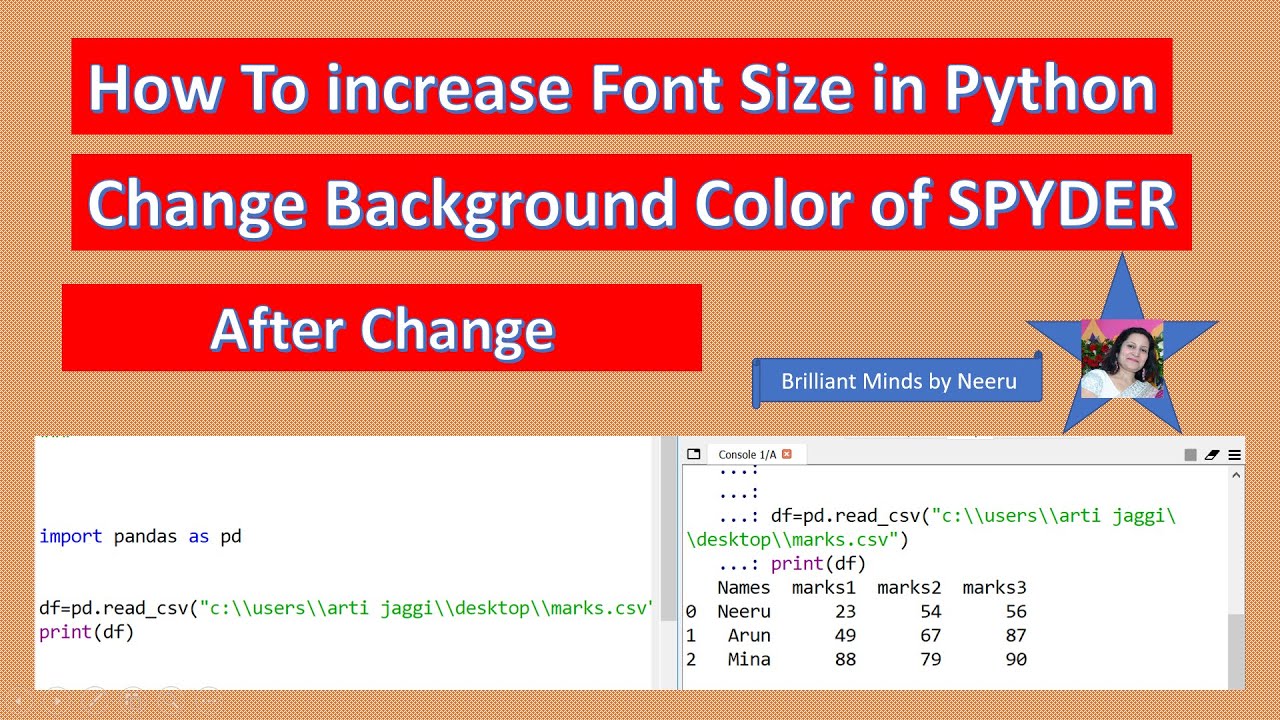Click the 'After Change' heading
The image size is (1280, 720).
382,328
